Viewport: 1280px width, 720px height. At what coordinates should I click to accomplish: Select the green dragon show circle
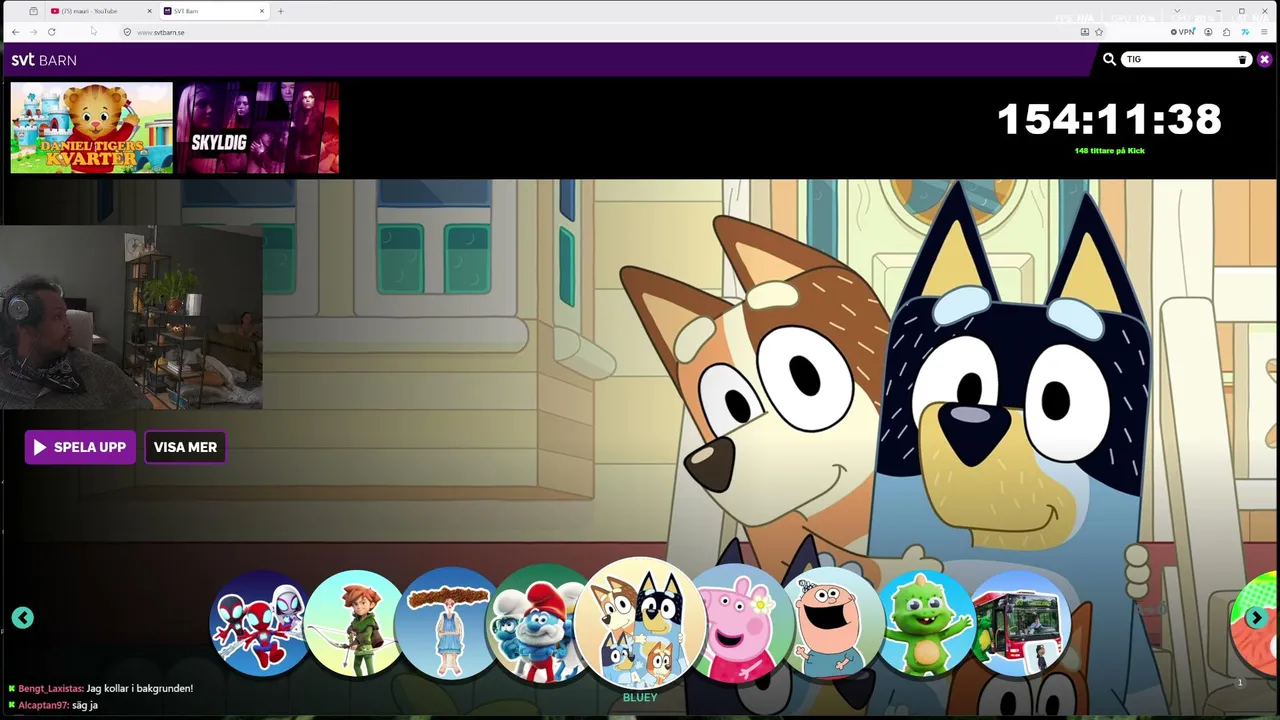926,623
